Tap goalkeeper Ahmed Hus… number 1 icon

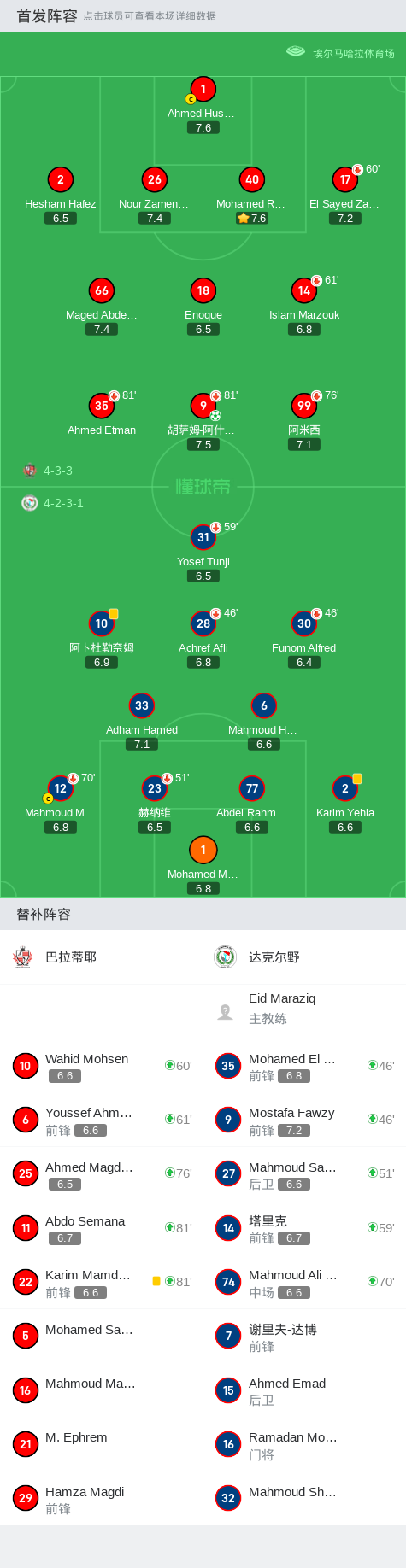click(x=203, y=89)
